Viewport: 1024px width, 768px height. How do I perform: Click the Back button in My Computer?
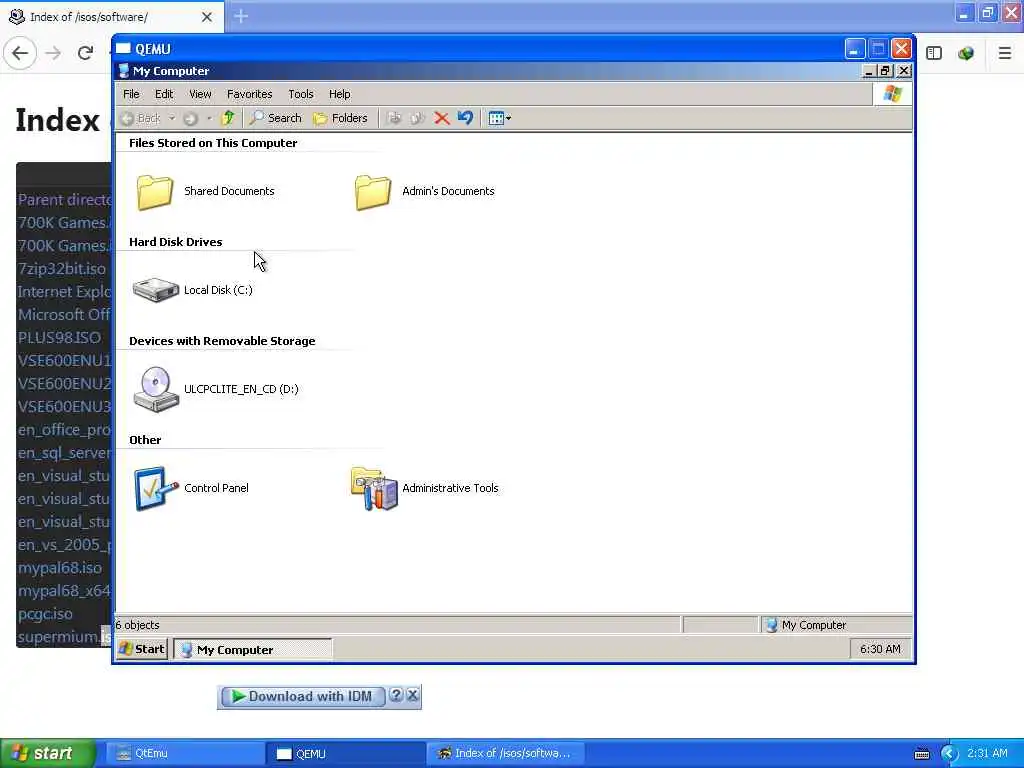click(141, 118)
